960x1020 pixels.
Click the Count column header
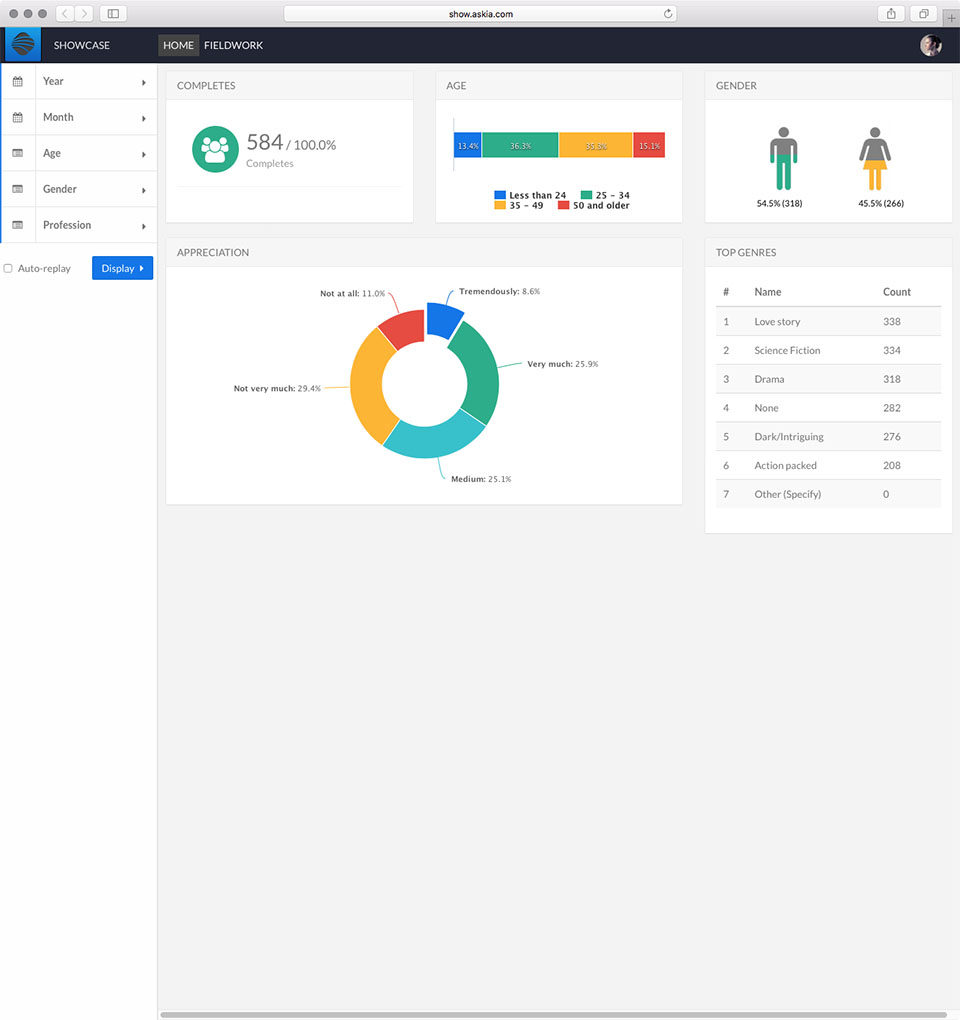[x=896, y=292]
